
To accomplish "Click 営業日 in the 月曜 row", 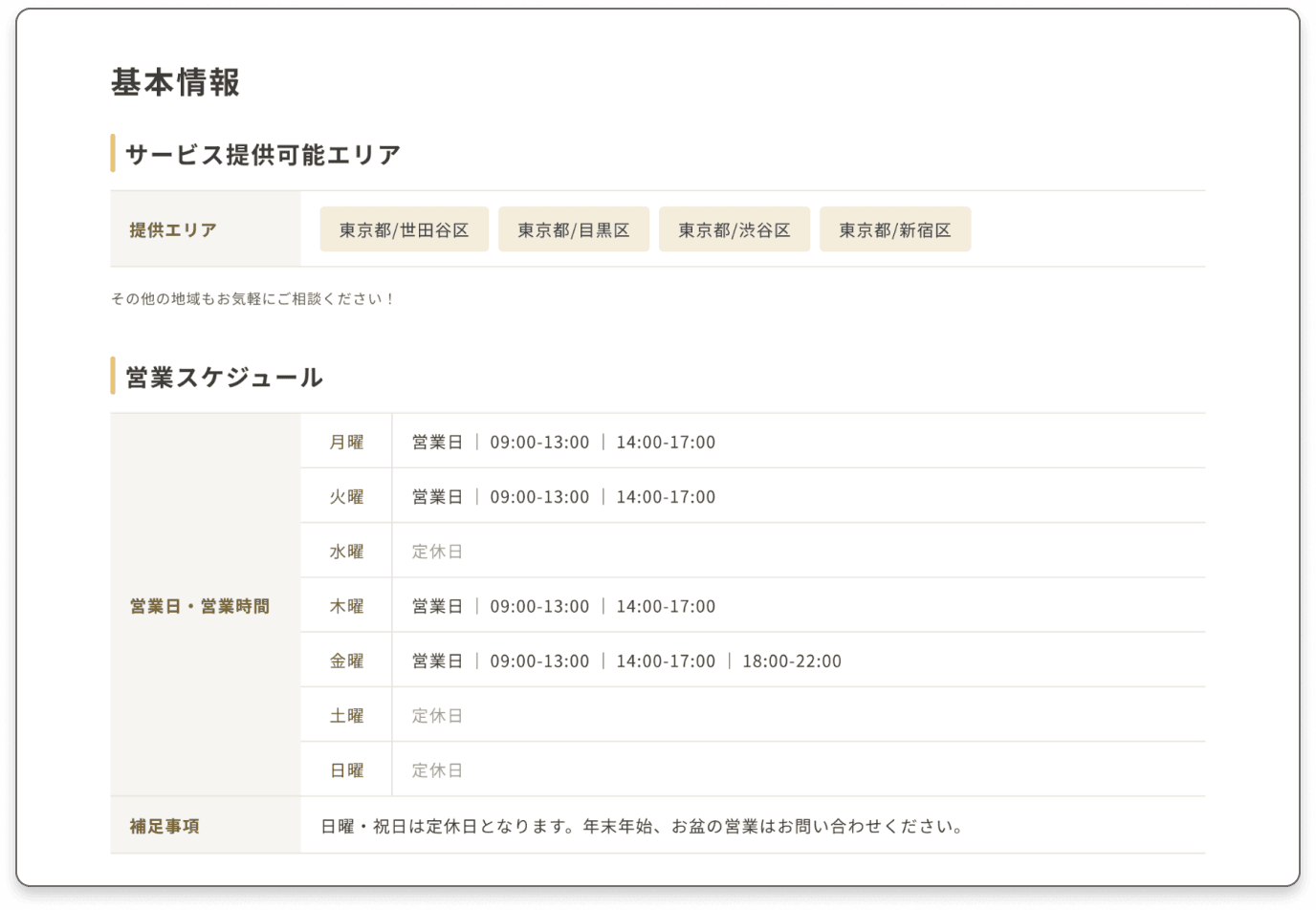I will pyautogui.click(x=437, y=442).
